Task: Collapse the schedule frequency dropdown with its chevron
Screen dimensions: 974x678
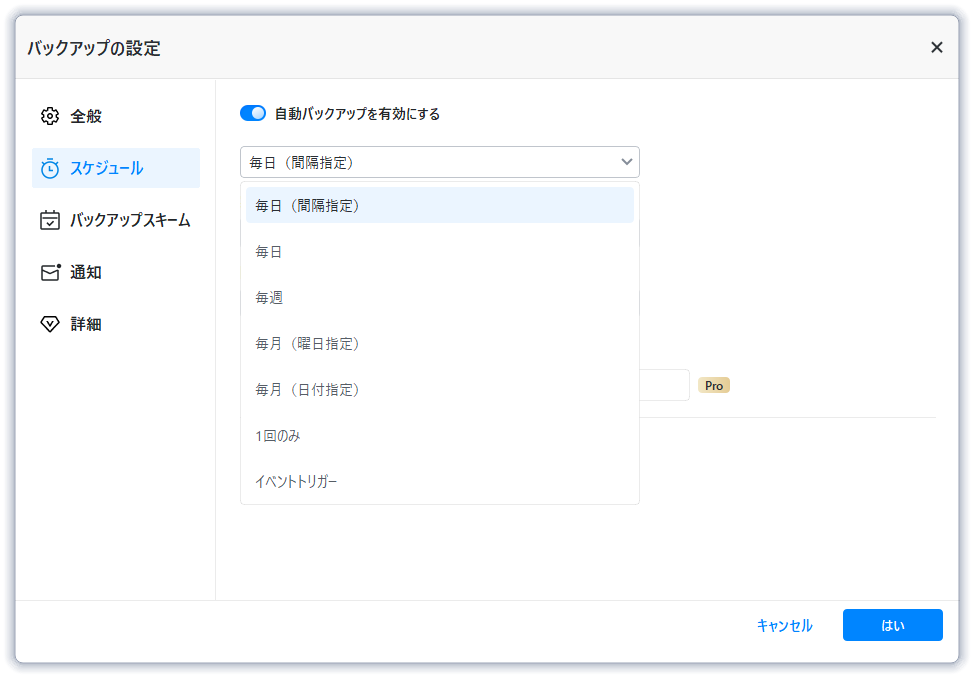Action: pyautogui.click(x=627, y=161)
